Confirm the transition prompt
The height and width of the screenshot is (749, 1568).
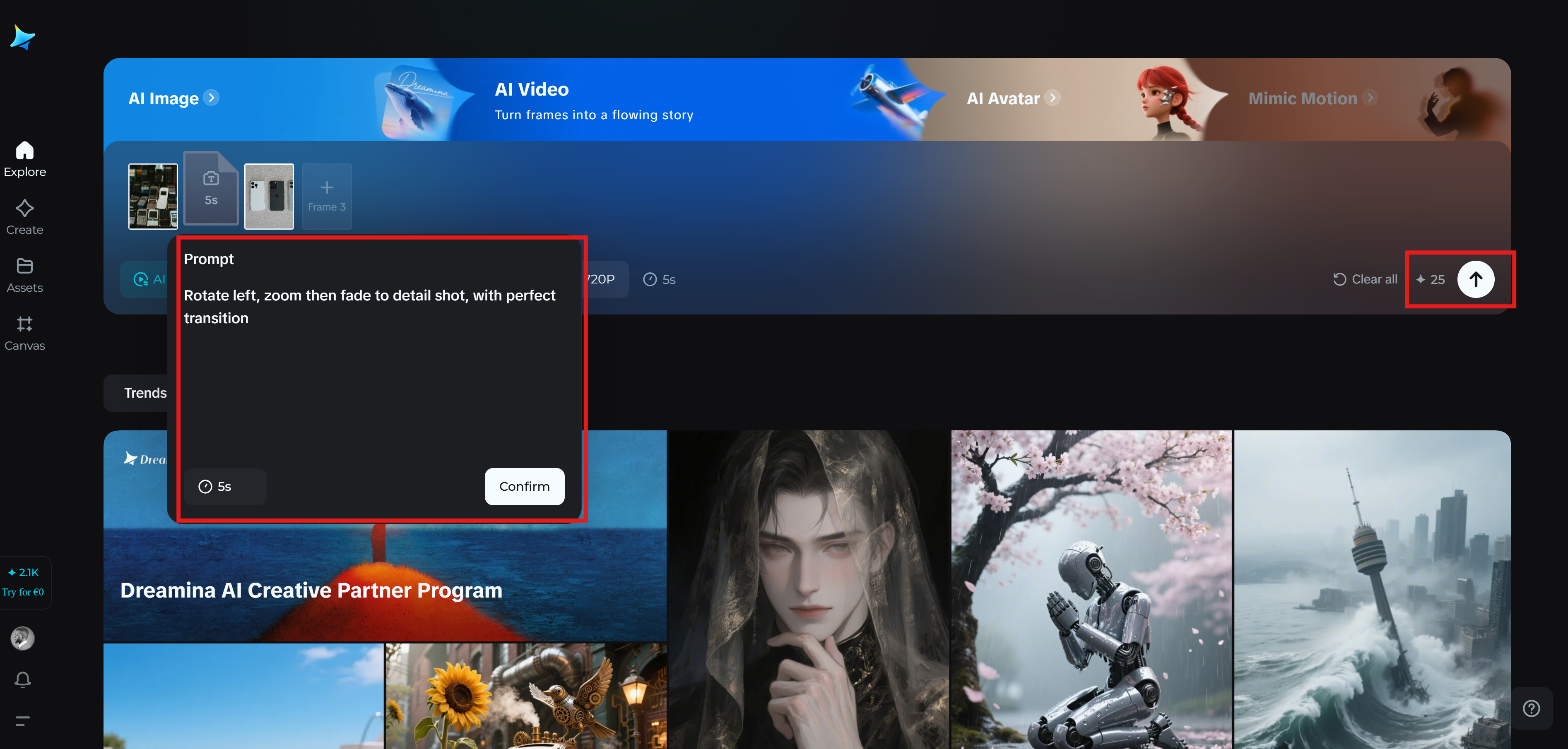pyautogui.click(x=524, y=486)
